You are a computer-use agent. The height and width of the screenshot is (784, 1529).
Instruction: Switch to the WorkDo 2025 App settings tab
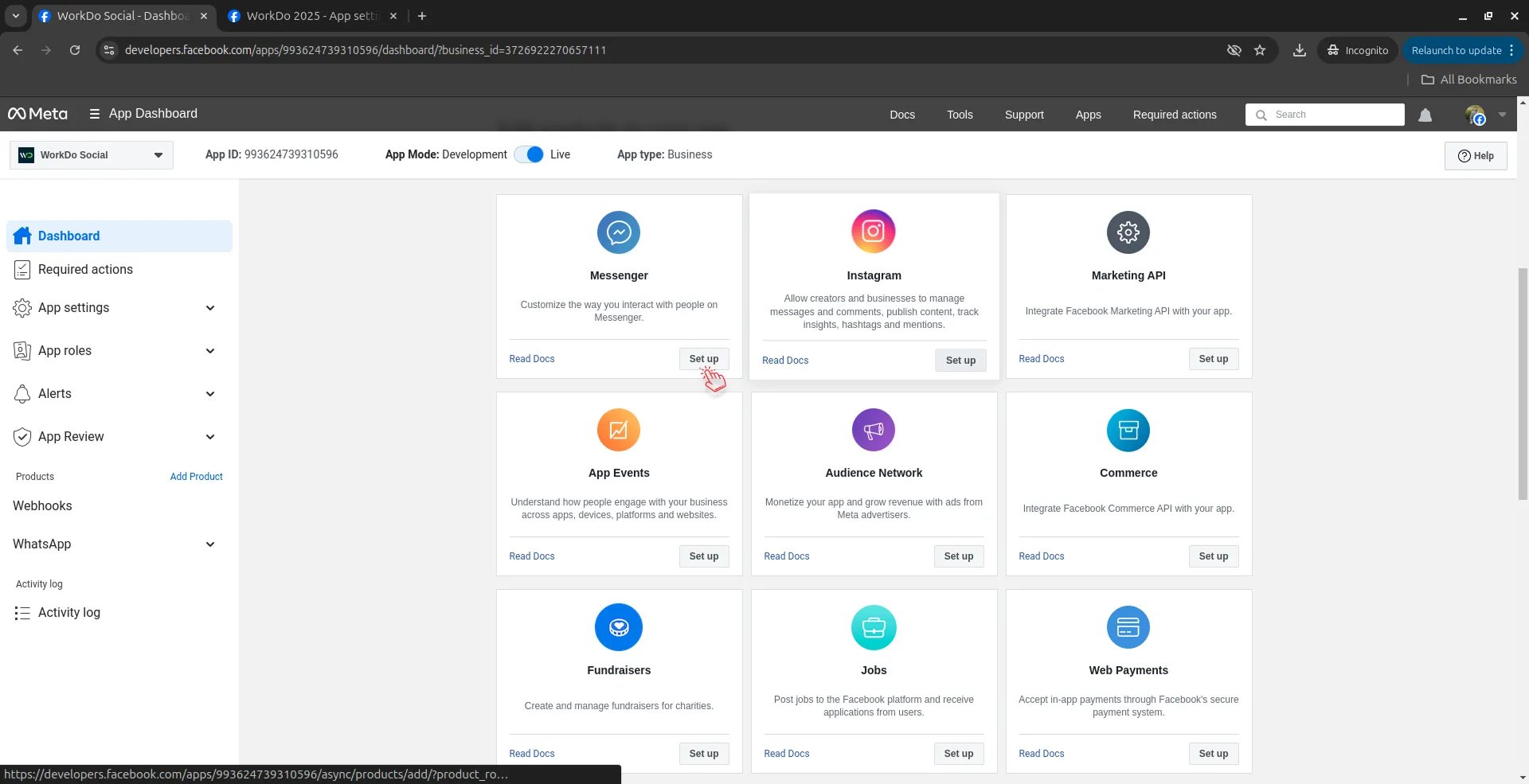click(311, 16)
